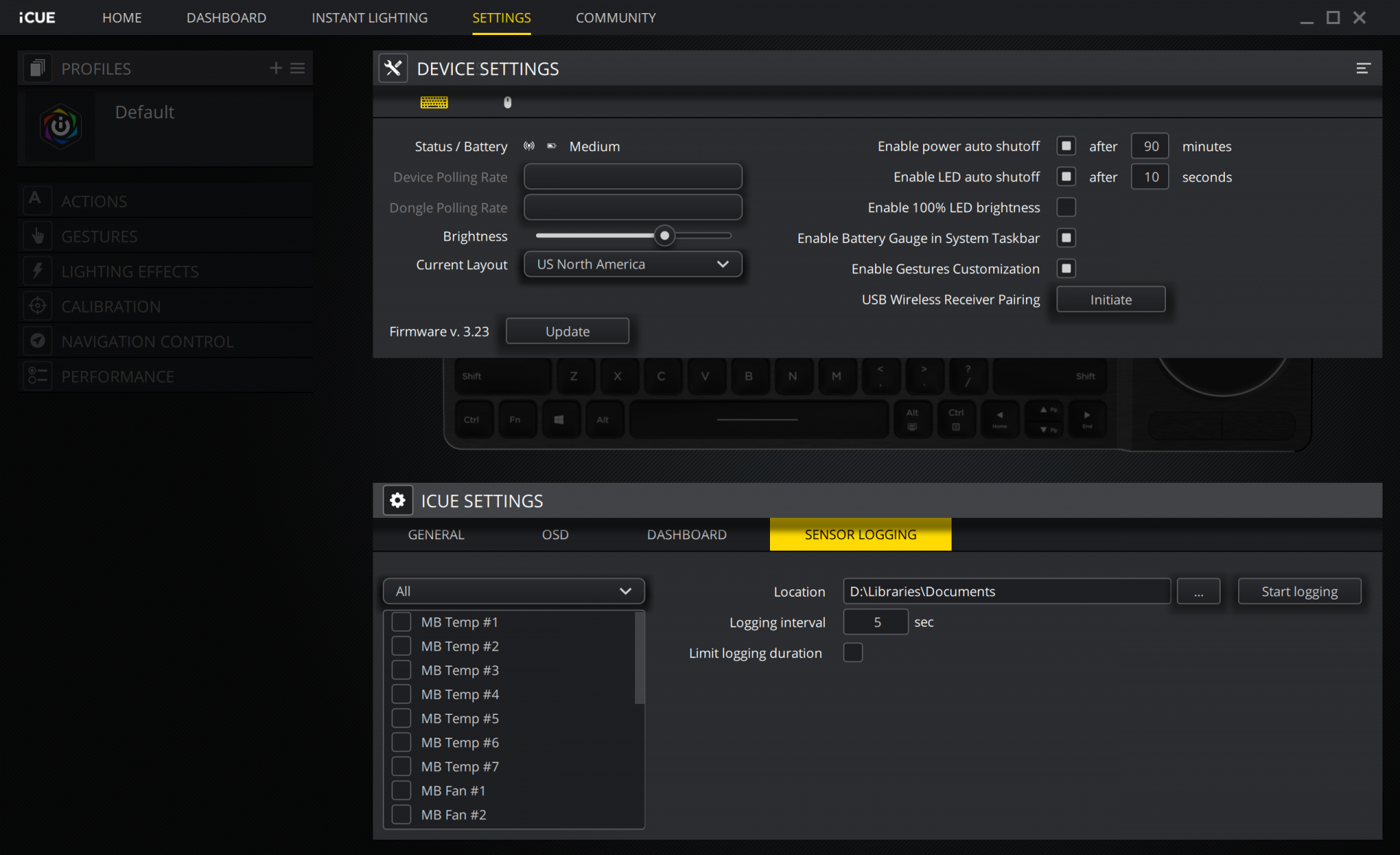Viewport: 1400px width, 855px height.
Task: Expand the Current Layout dropdown
Action: [632, 264]
